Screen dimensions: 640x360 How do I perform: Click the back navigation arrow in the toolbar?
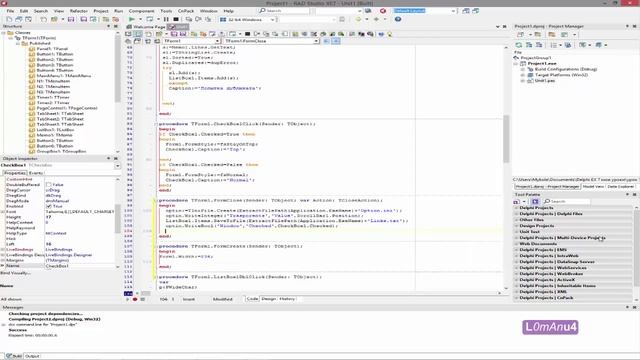(358, 19)
